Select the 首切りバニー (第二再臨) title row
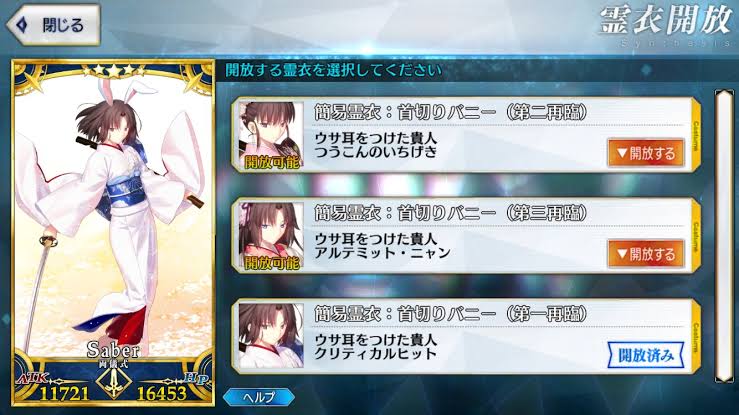 (x=450, y=113)
